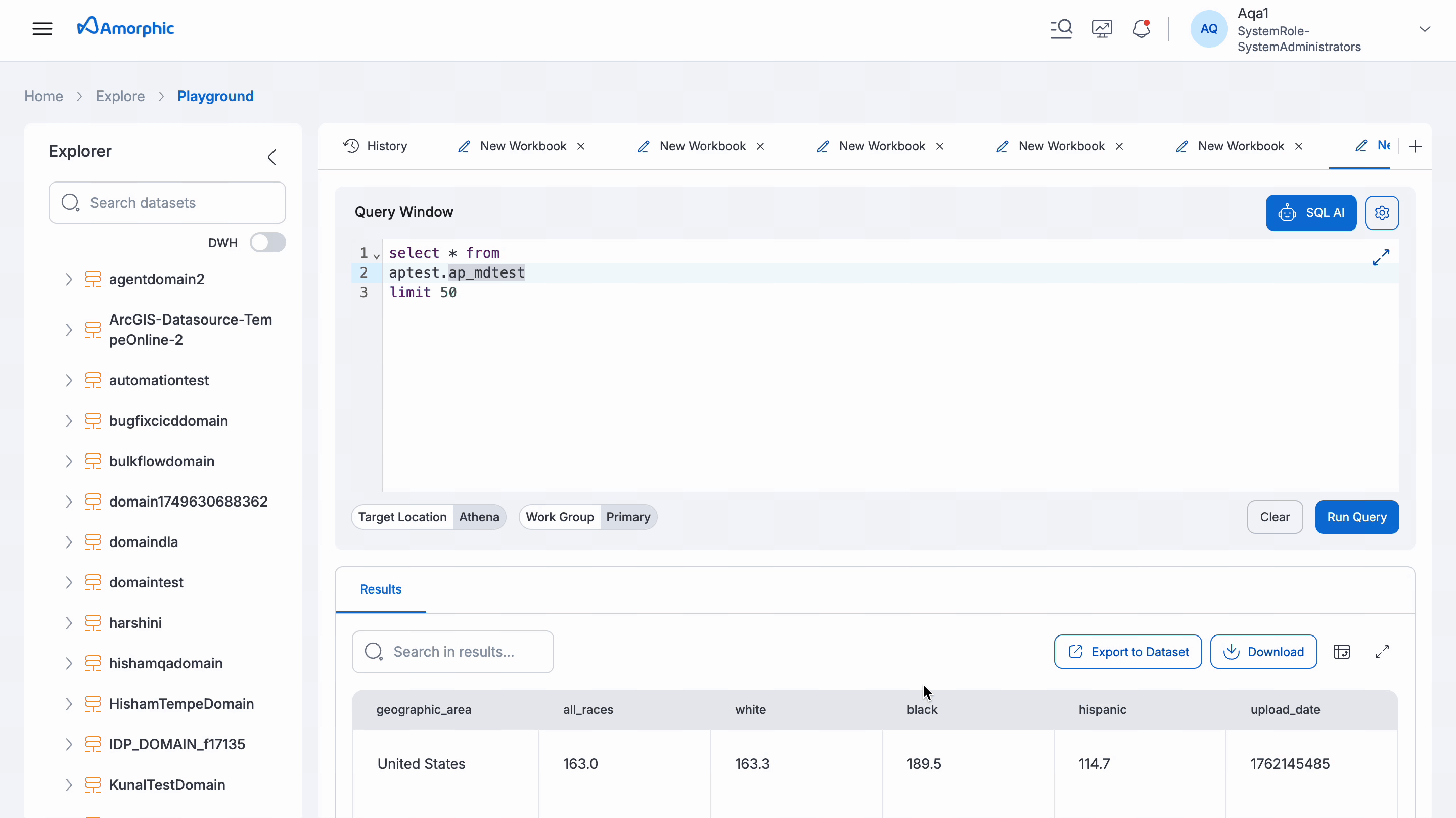
Task: Open notifications bell
Action: point(1141,28)
